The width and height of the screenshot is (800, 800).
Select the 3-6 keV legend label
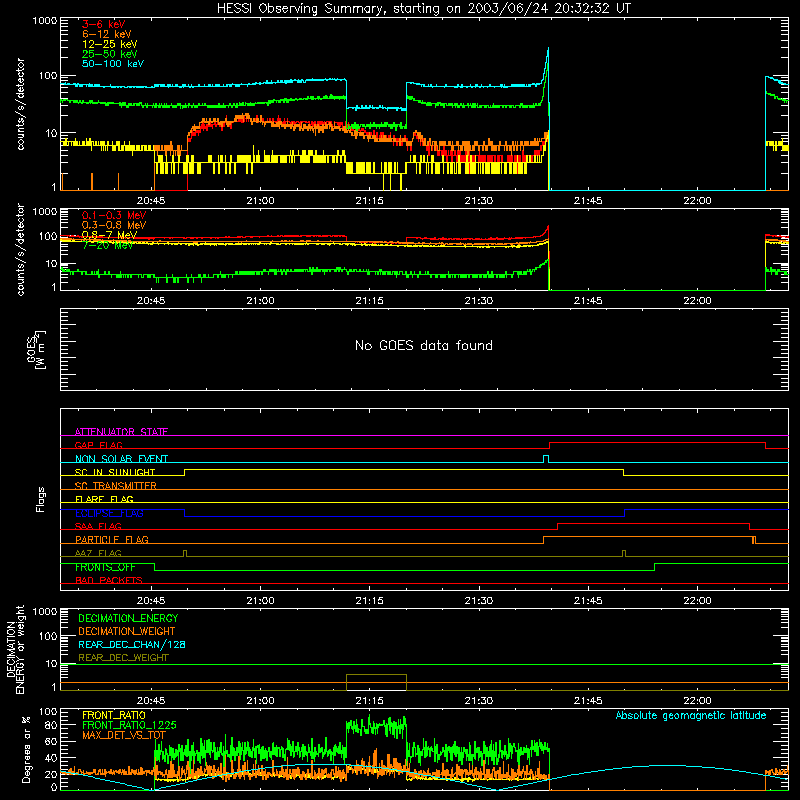103,24
